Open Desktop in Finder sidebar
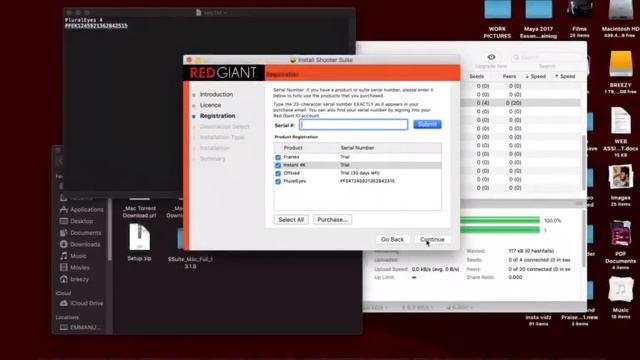The image size is (640, 360). (77, 221)
